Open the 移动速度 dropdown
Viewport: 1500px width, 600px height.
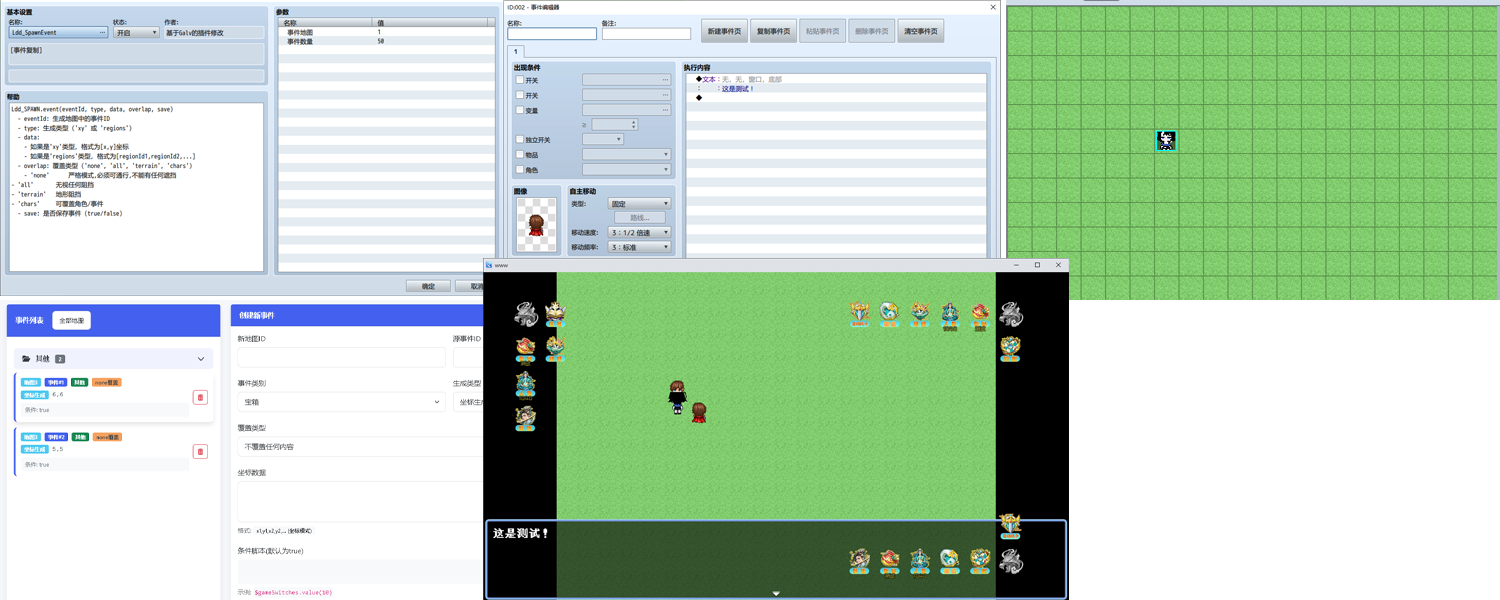639,233
